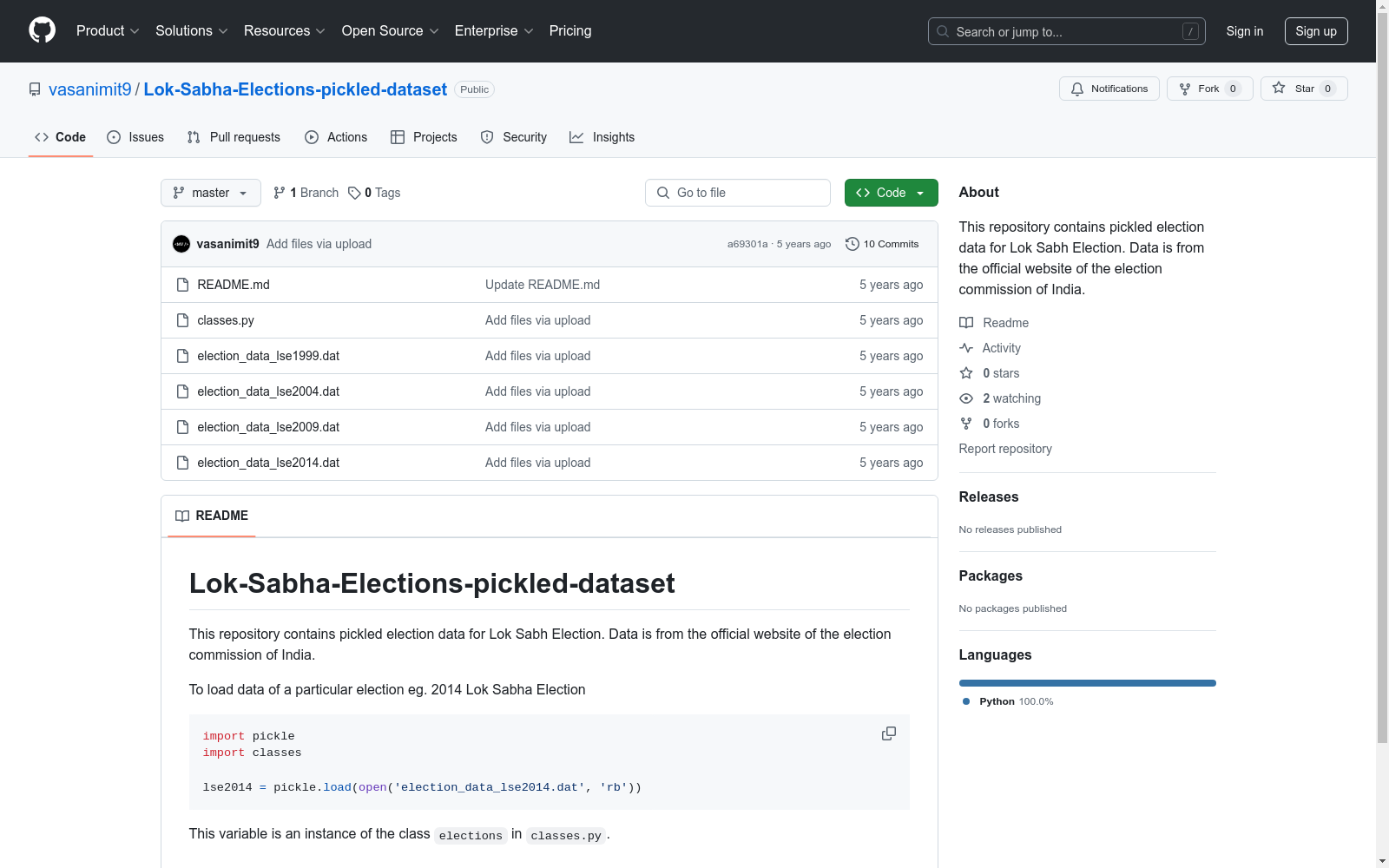This screenshot has width=1389, height=868.
Task: Click the bell icon in Notifications button
Action: 1077,89
